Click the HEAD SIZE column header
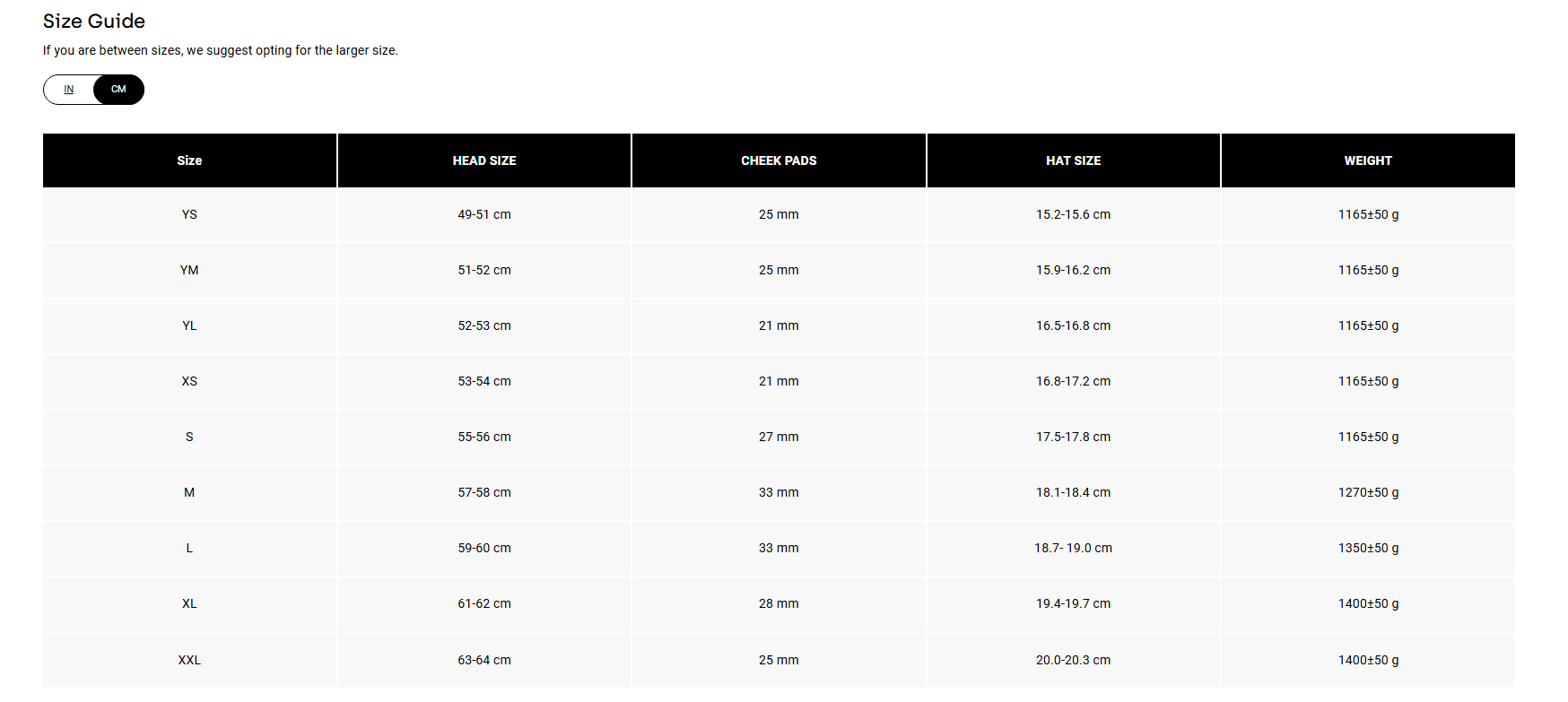 click(484, 160)
